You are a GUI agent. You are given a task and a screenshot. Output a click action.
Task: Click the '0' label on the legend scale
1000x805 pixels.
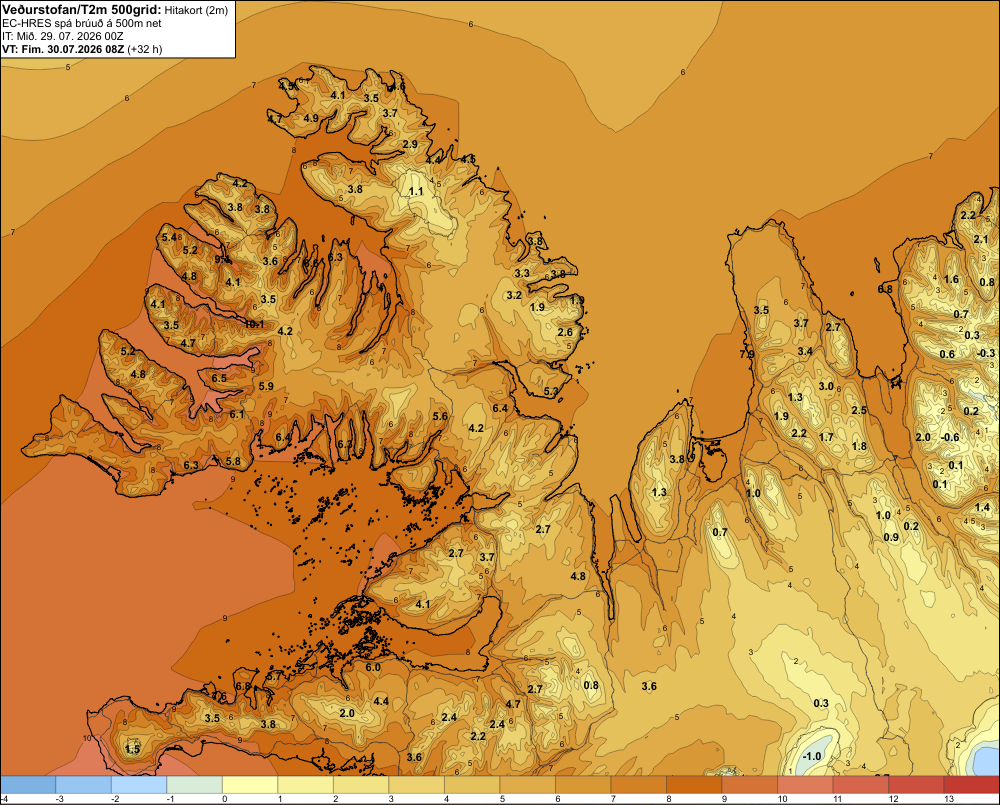[x=224, y=799]
